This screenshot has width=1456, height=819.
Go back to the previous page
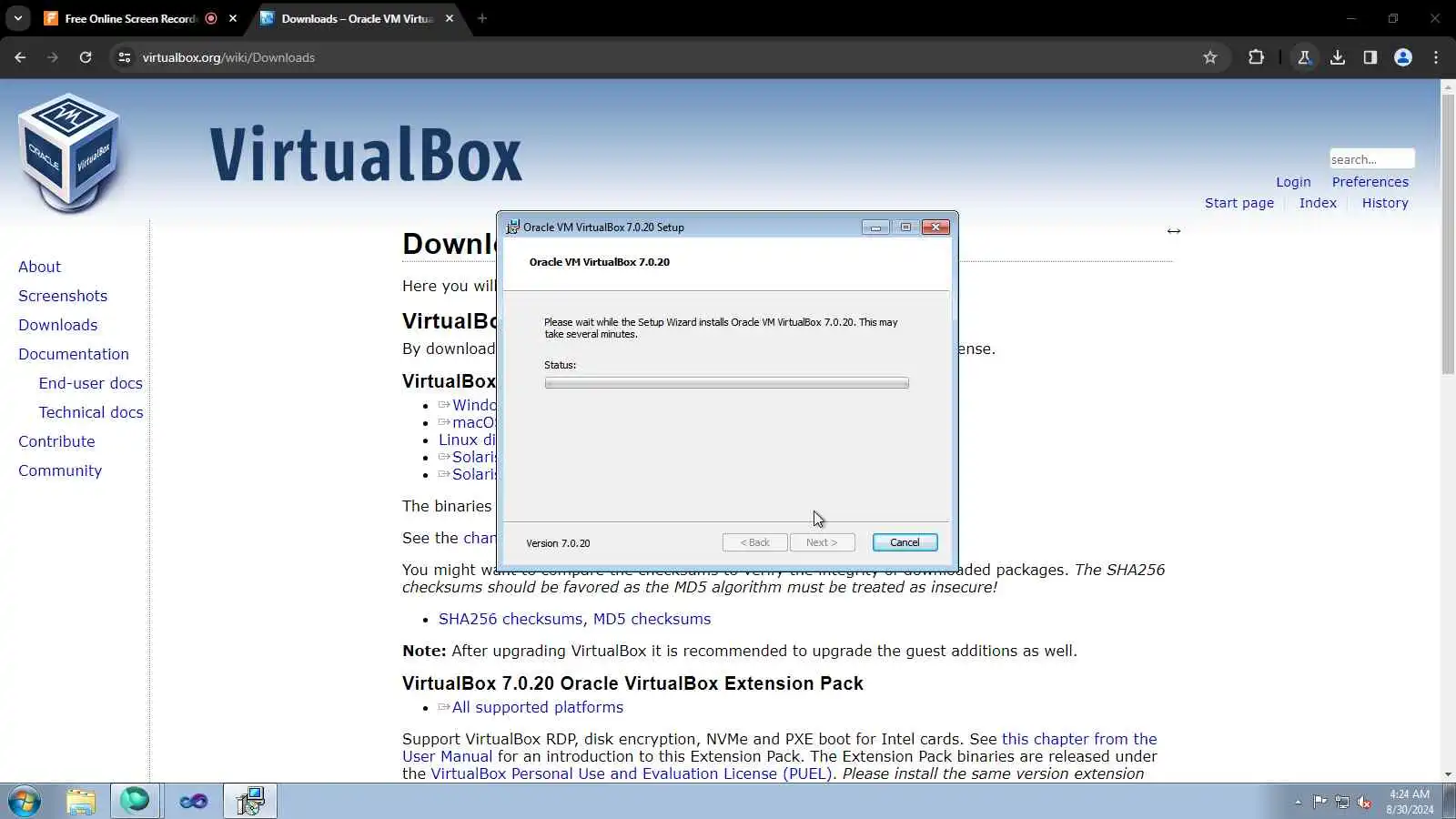[20, 57]
